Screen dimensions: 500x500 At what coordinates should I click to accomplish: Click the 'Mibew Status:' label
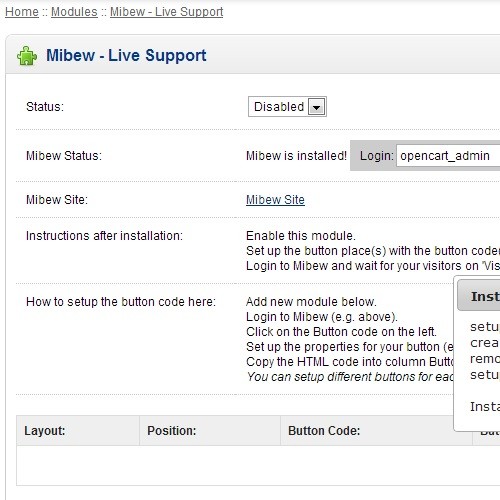[x=64, y=156]
